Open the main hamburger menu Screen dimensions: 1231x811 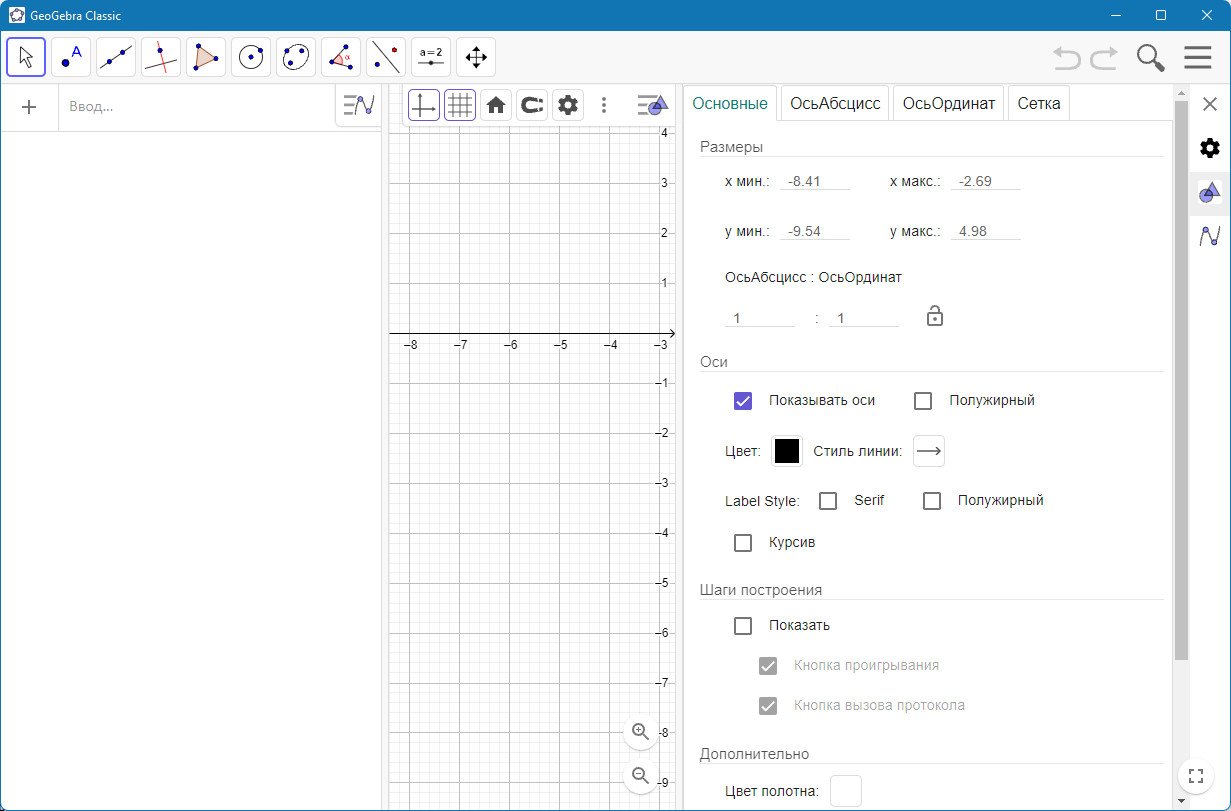tap(1197, 58)
